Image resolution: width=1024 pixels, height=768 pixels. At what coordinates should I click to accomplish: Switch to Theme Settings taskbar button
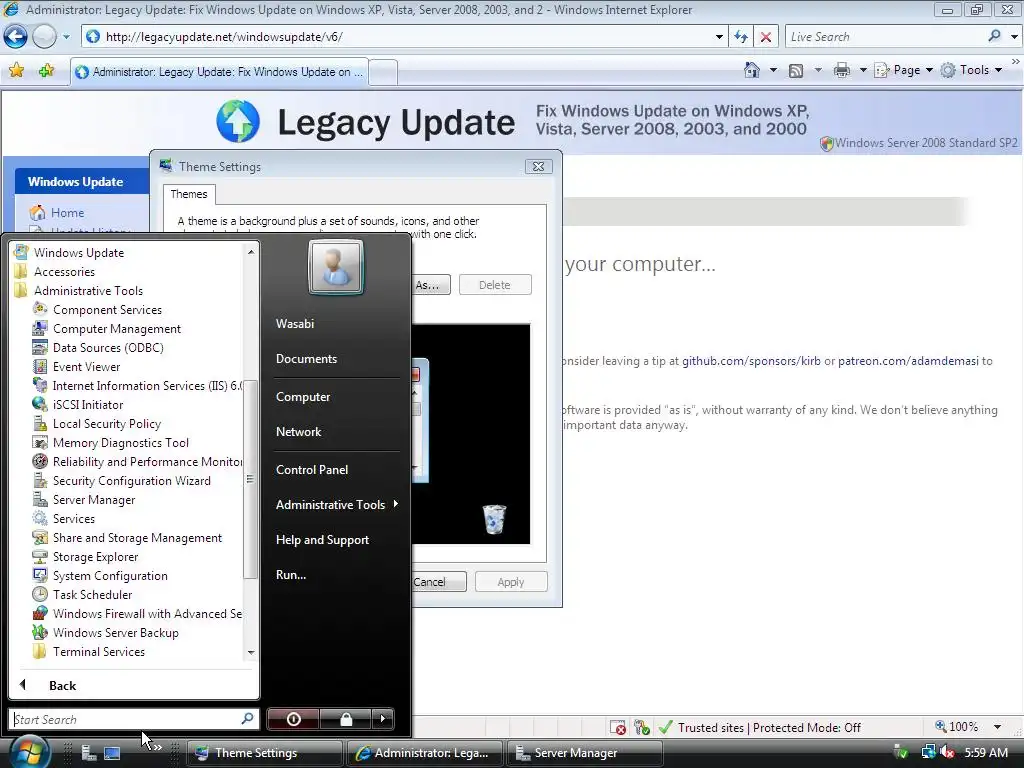pyautogui.click(x=264, y=753)
